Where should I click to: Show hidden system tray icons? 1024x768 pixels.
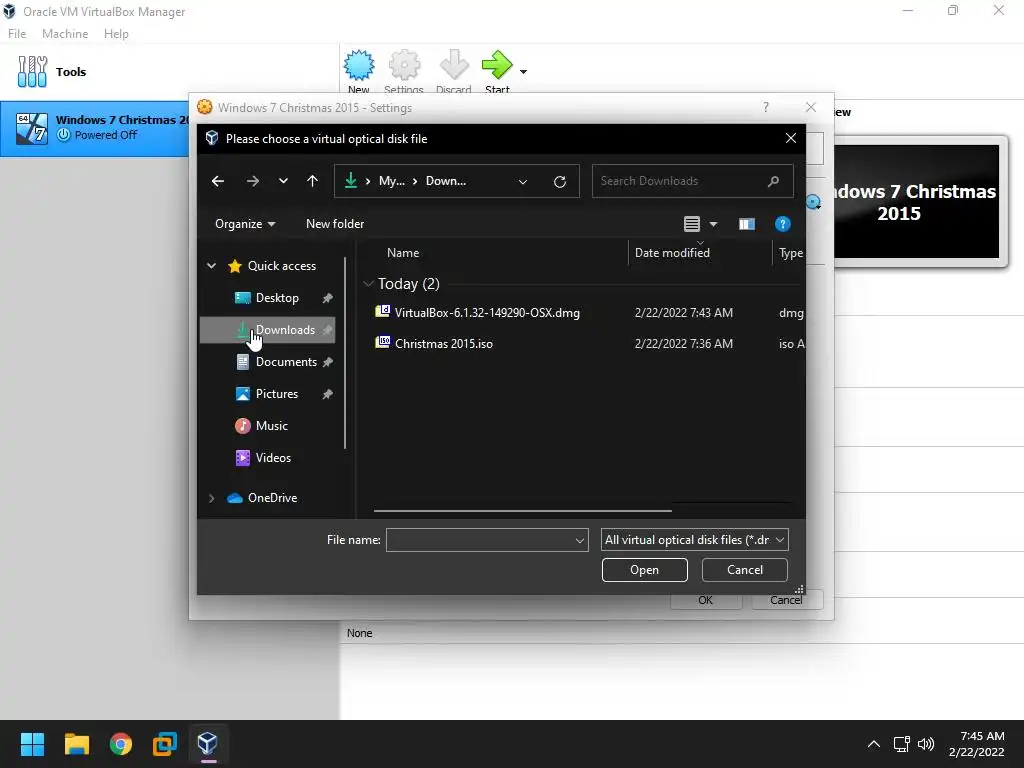pos(874,744)
